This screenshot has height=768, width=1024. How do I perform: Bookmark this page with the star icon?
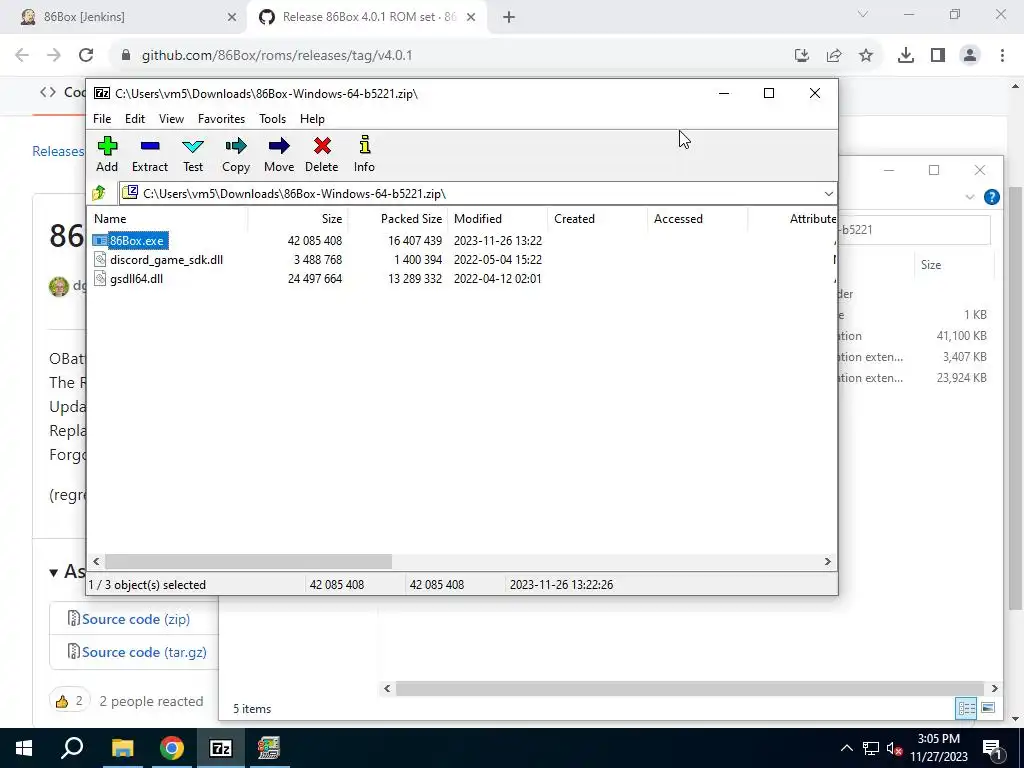tap(866, 55)
